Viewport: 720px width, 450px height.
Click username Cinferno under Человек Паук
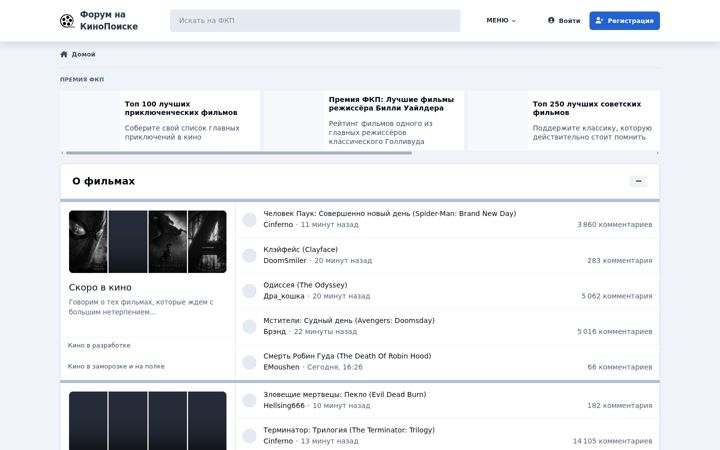(x=278, y=225)
